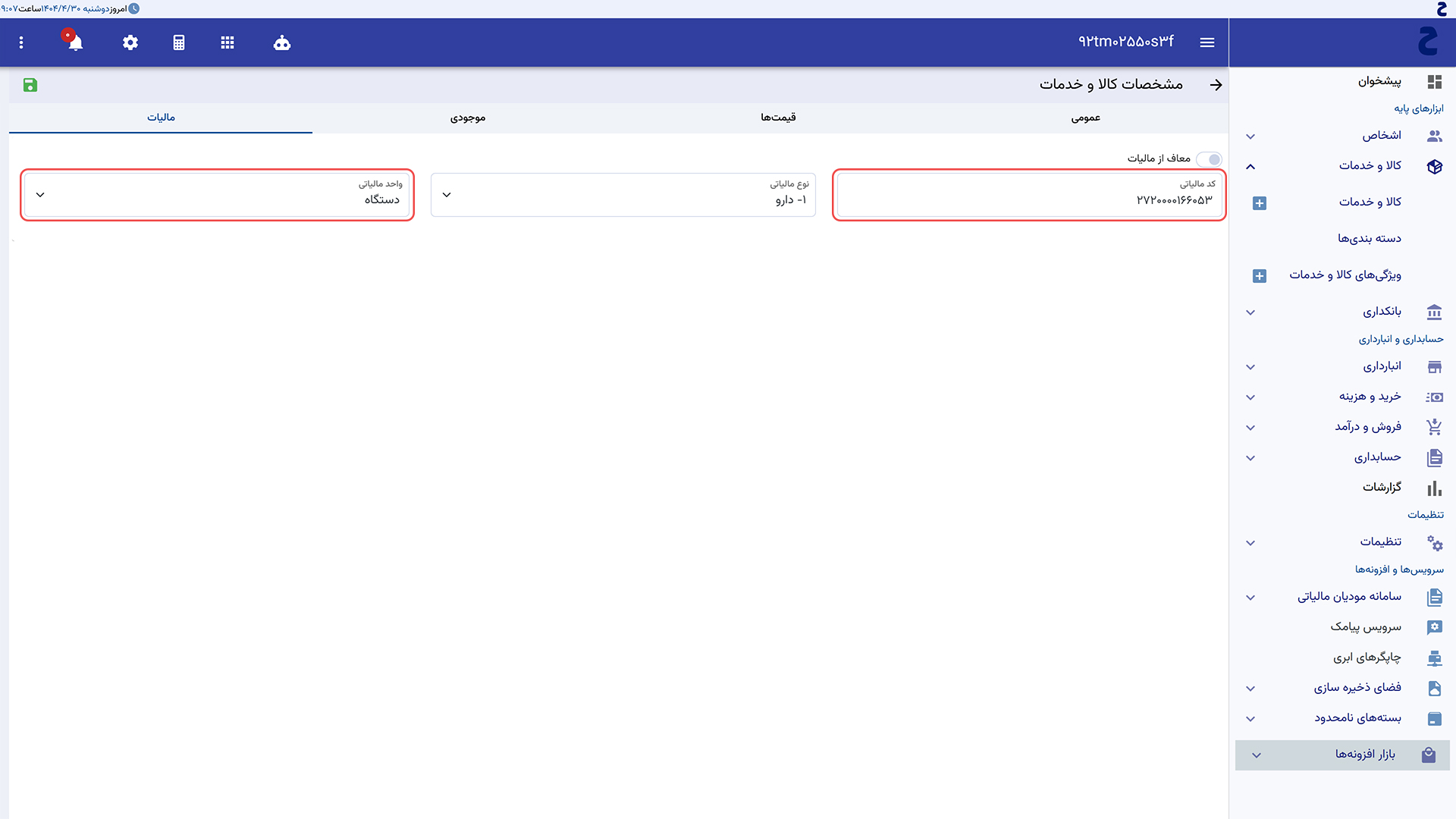The image size is (1456, 819).
Task: Toggle the hamburger menu icon
Action: click(1207, 42)
